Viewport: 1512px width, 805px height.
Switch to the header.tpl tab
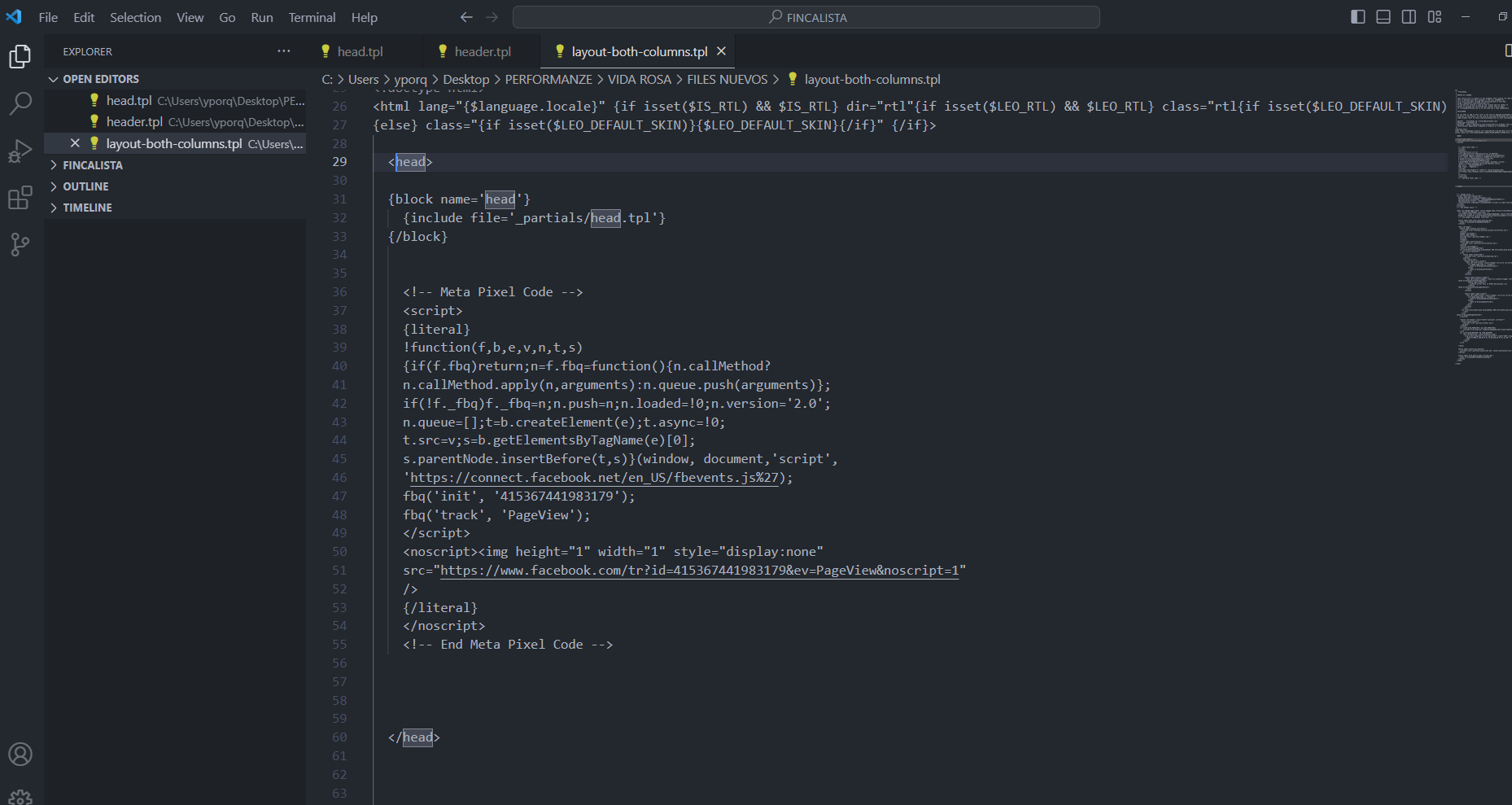coord(482,51)
